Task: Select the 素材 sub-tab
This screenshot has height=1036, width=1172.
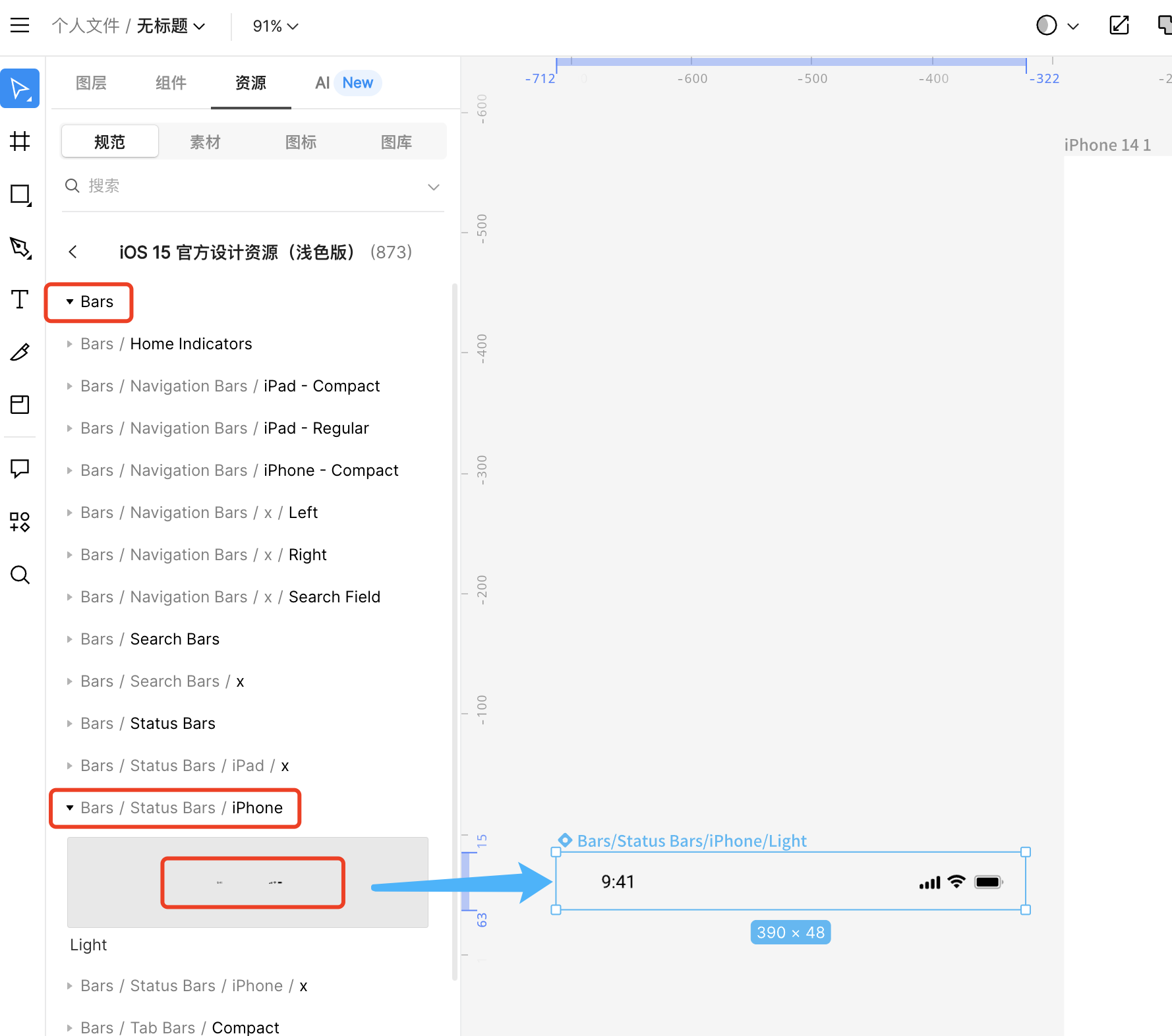Action: click(x=205, y=142)
